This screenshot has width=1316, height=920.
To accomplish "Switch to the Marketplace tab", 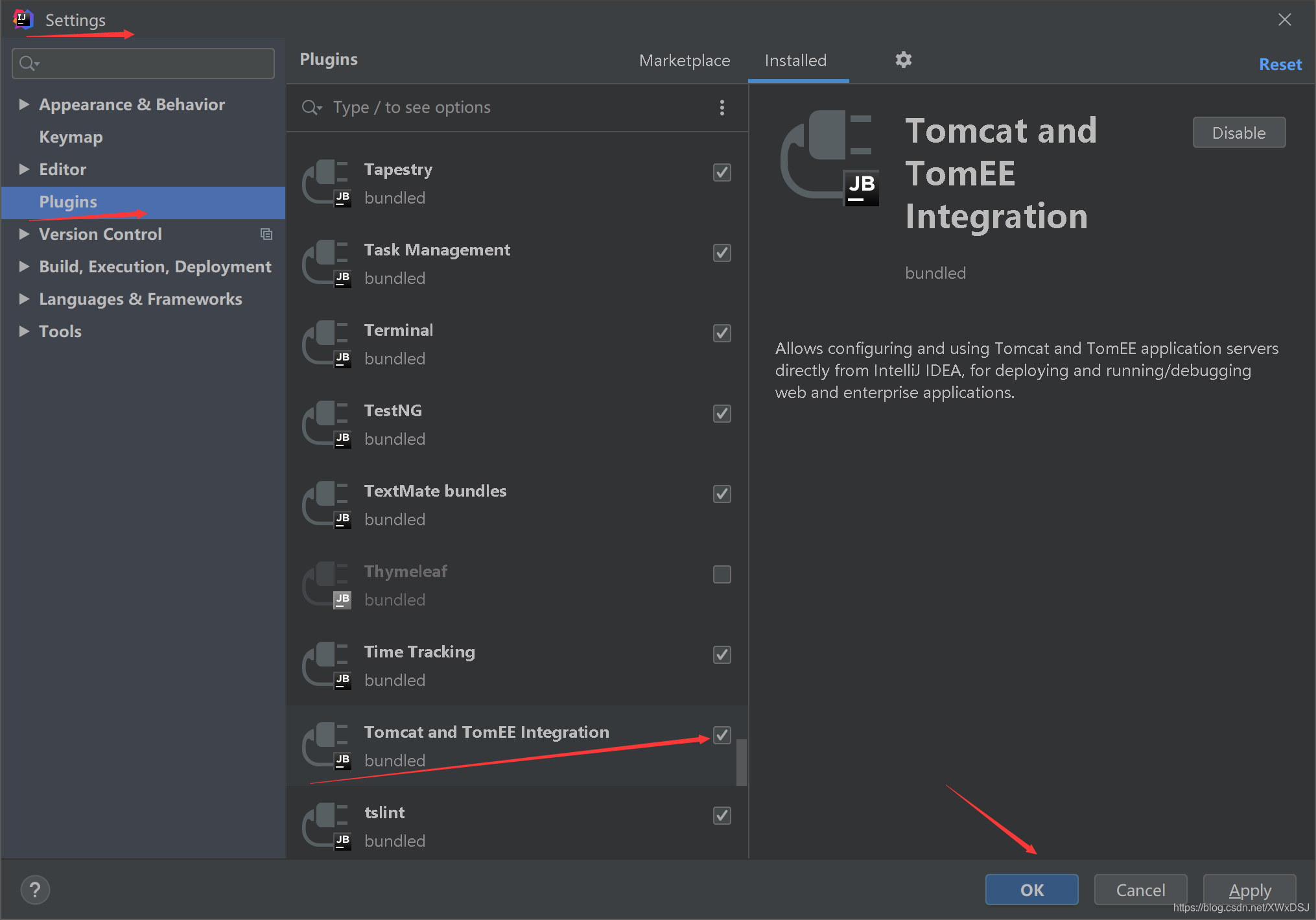I will 684,61.
